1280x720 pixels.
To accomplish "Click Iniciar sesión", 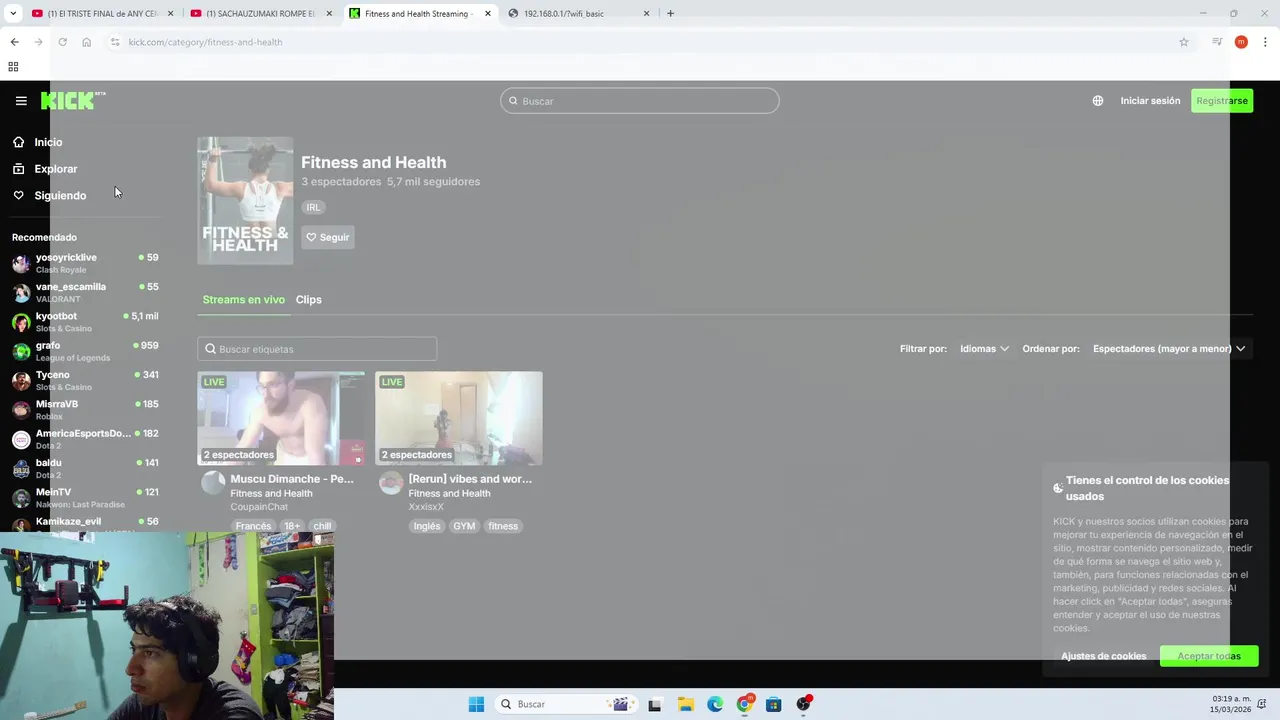I will 1150,101.
